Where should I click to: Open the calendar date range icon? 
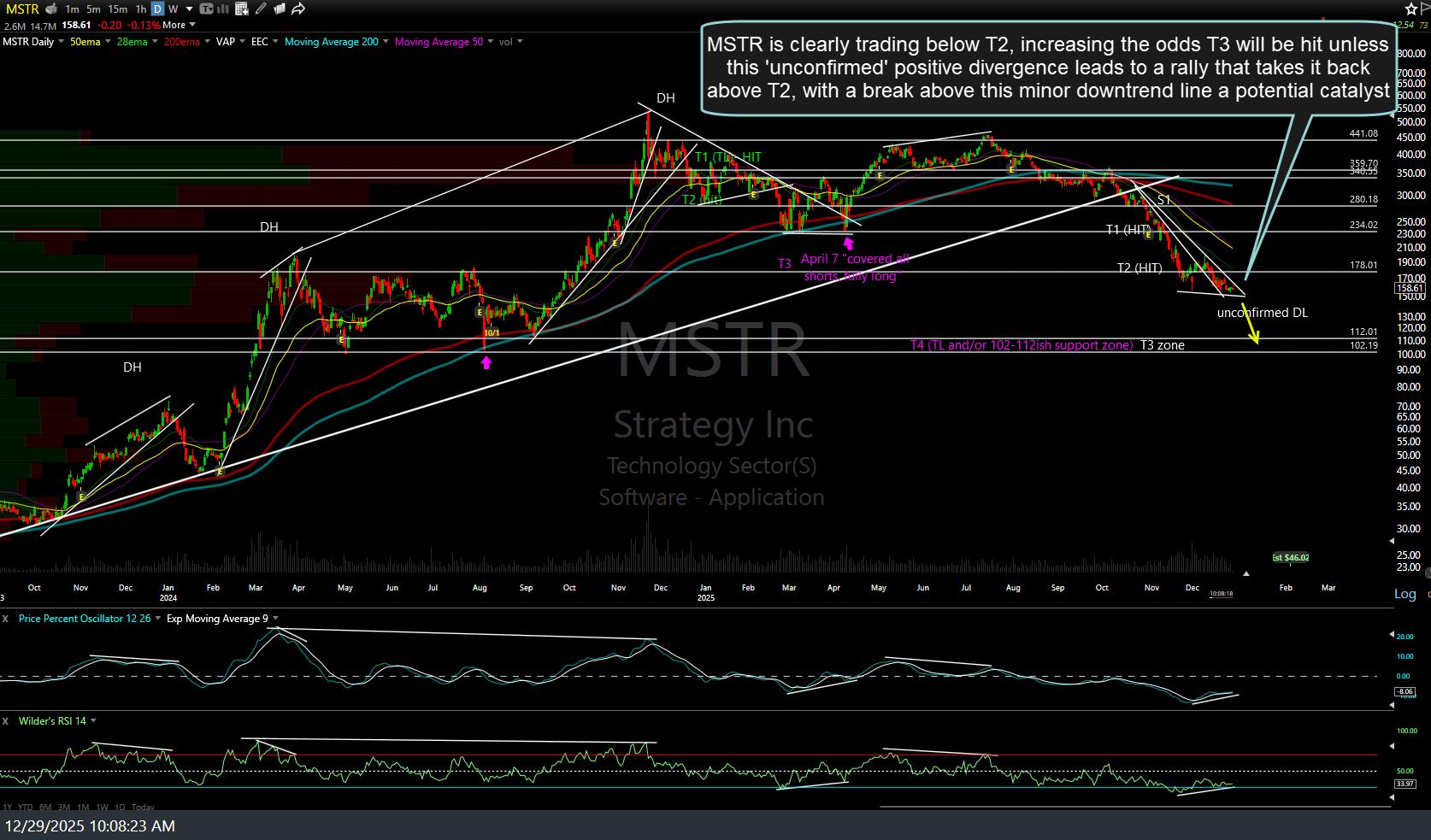click(242, 9)
